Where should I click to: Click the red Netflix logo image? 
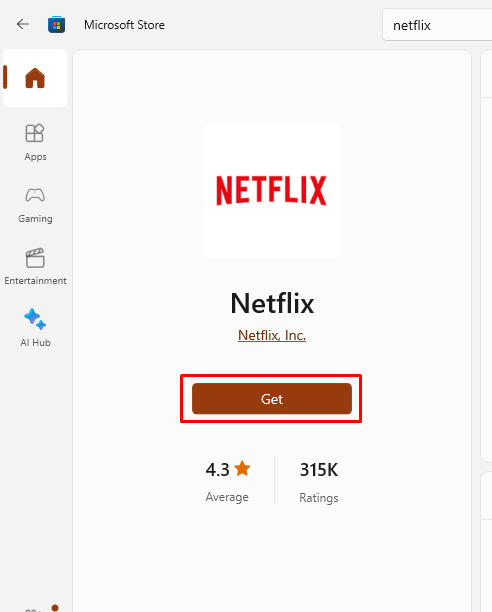[272, 190]
